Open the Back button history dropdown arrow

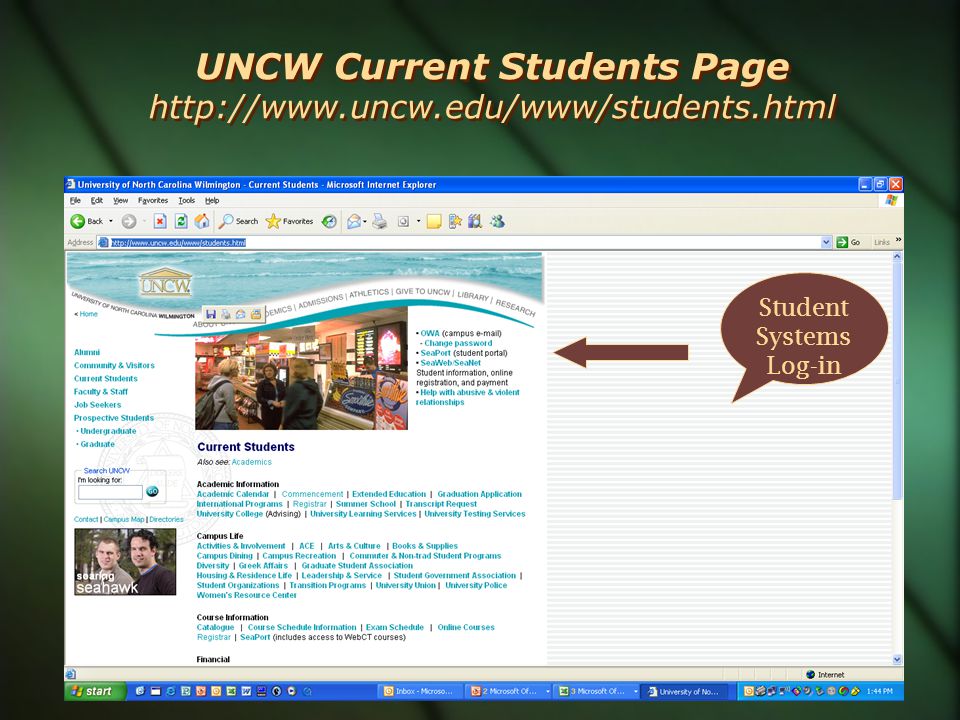coord(111,221)
